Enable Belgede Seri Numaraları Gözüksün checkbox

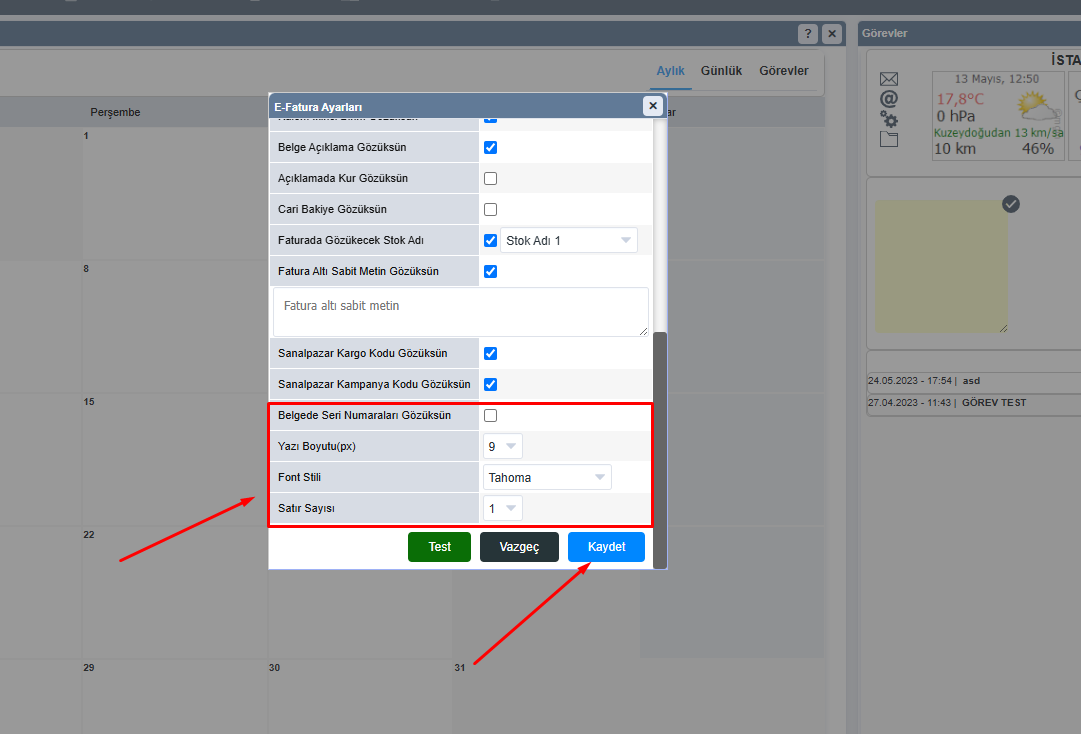pyautogui.click(x=490, y=416)
